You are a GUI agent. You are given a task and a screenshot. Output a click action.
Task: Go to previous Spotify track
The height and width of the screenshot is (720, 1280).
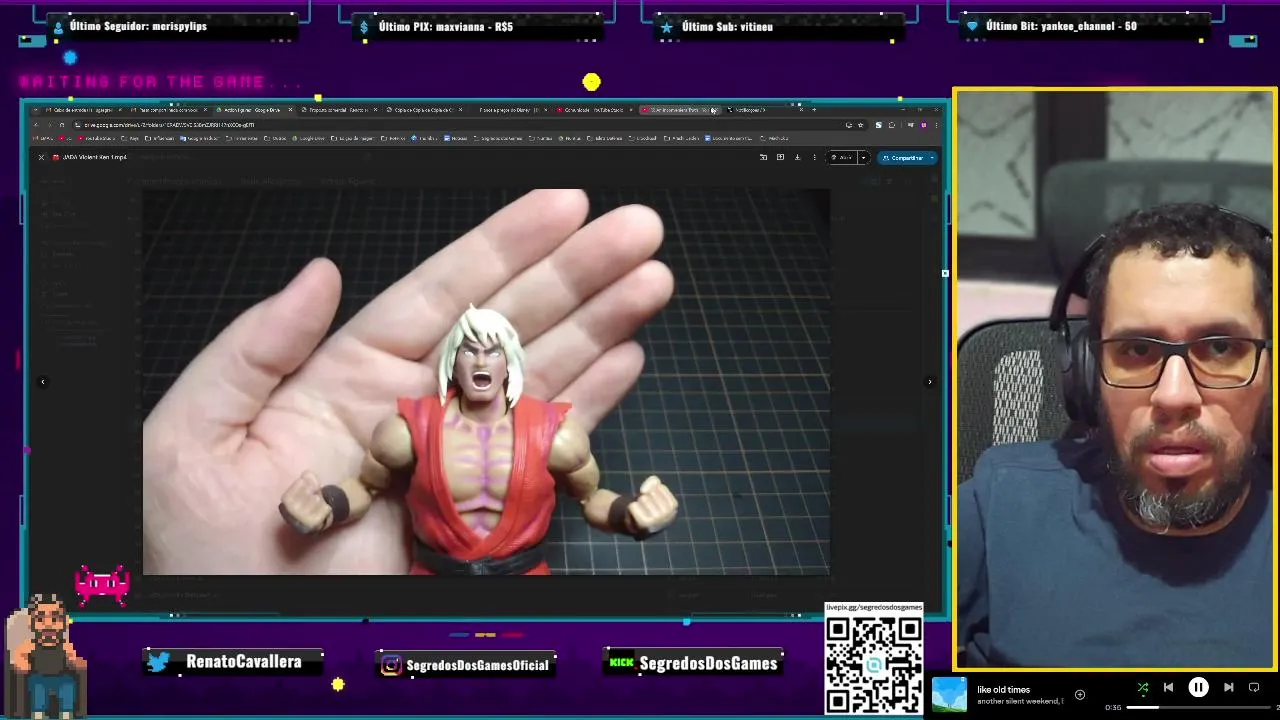click(1168, 687)
